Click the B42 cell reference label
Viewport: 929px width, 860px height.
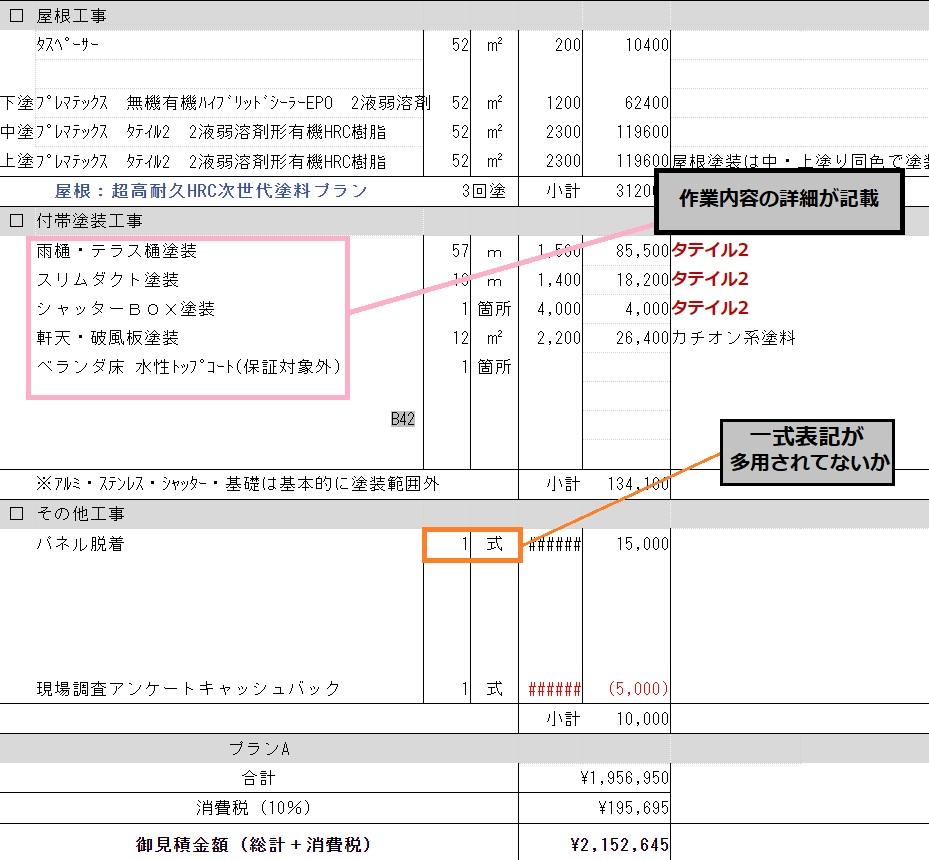tap(403, 419)
